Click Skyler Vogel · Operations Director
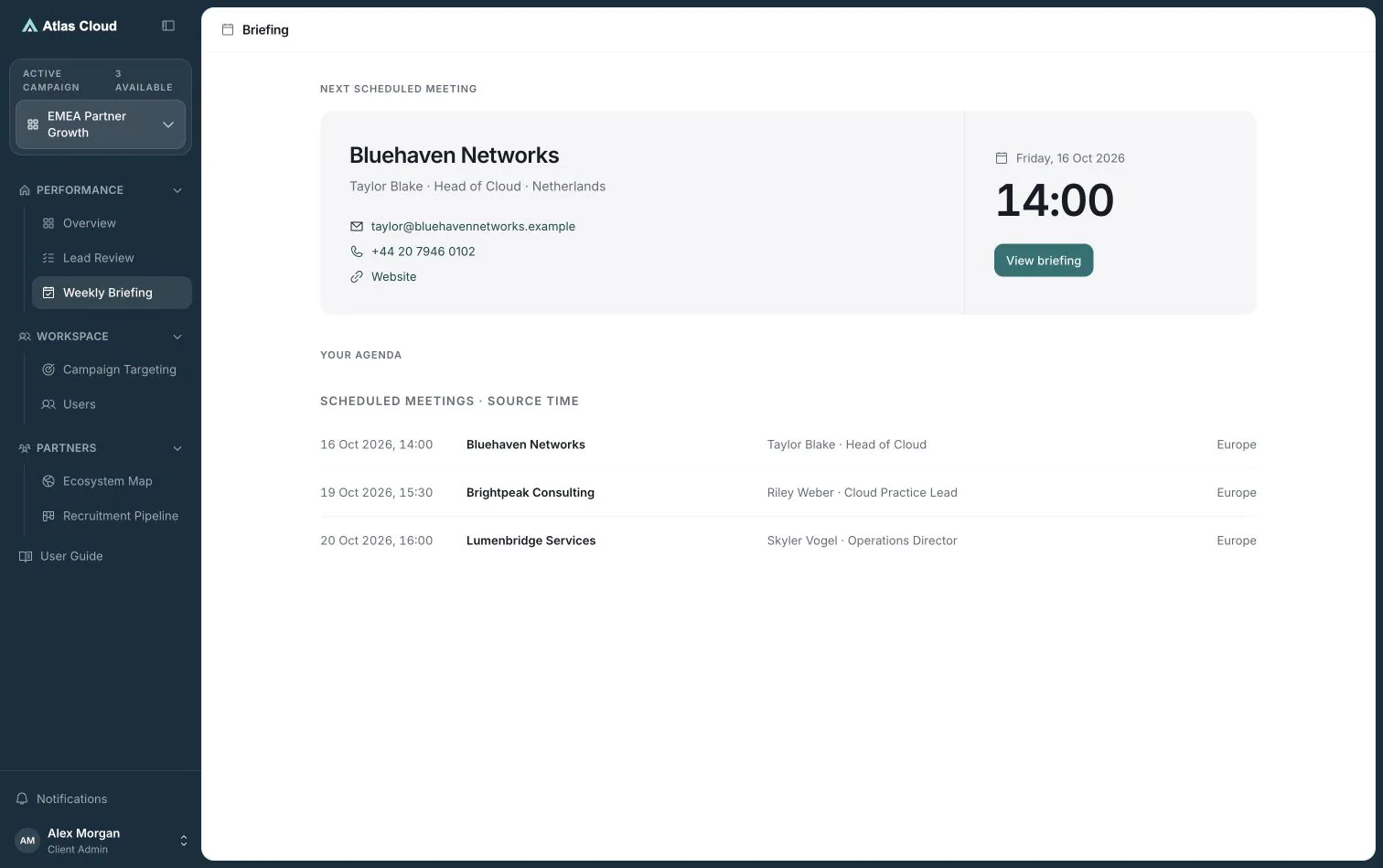 [862, 541]
